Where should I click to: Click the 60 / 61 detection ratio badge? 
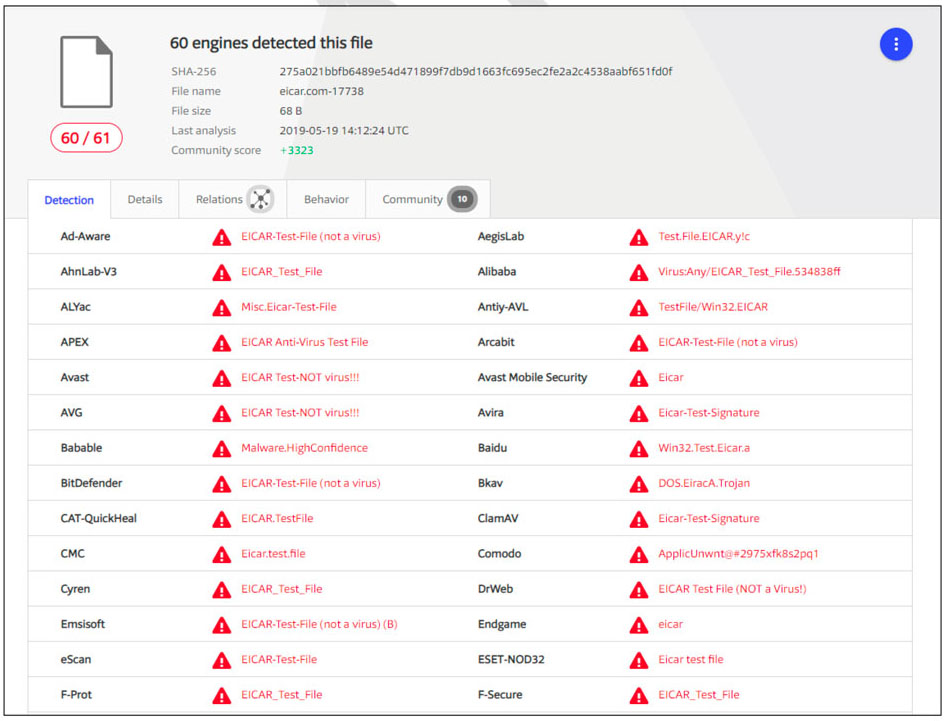tap(86, 138)
